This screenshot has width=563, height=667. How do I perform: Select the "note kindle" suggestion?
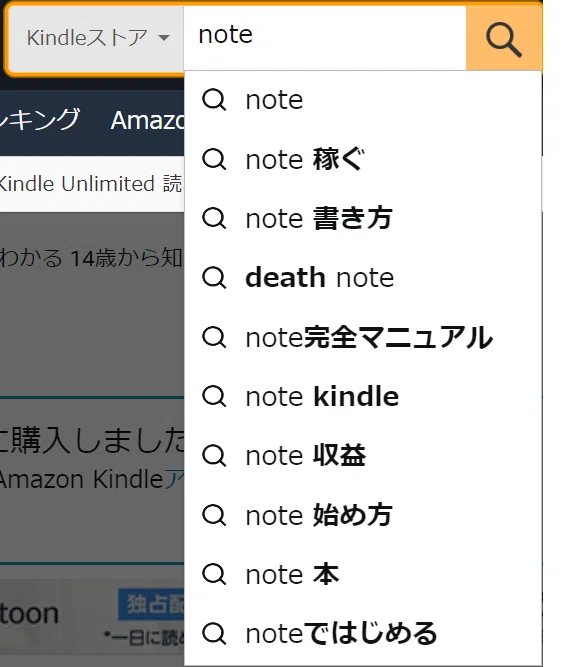363,396
